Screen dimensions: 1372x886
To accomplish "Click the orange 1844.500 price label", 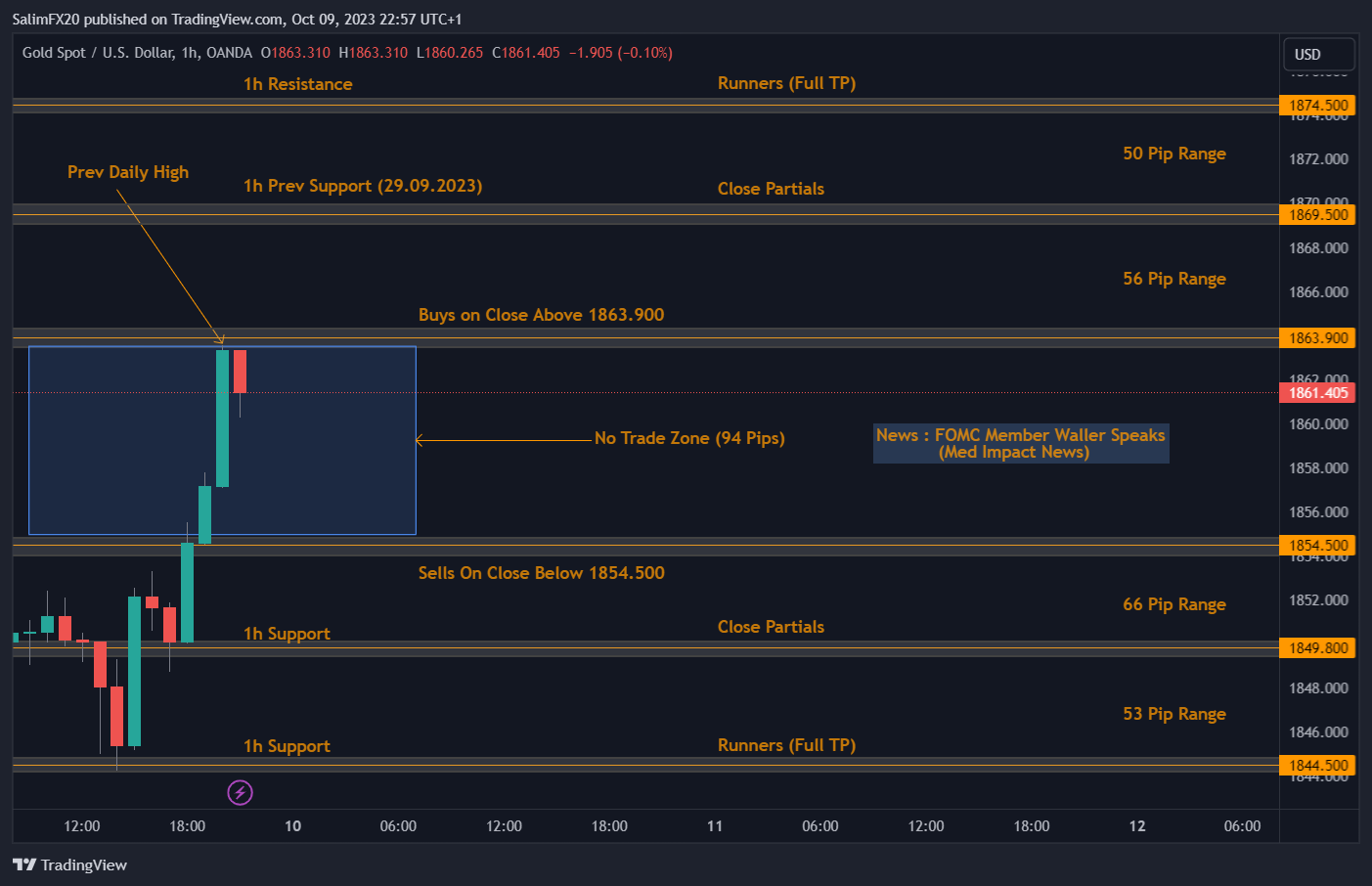I will [1317, 765].
